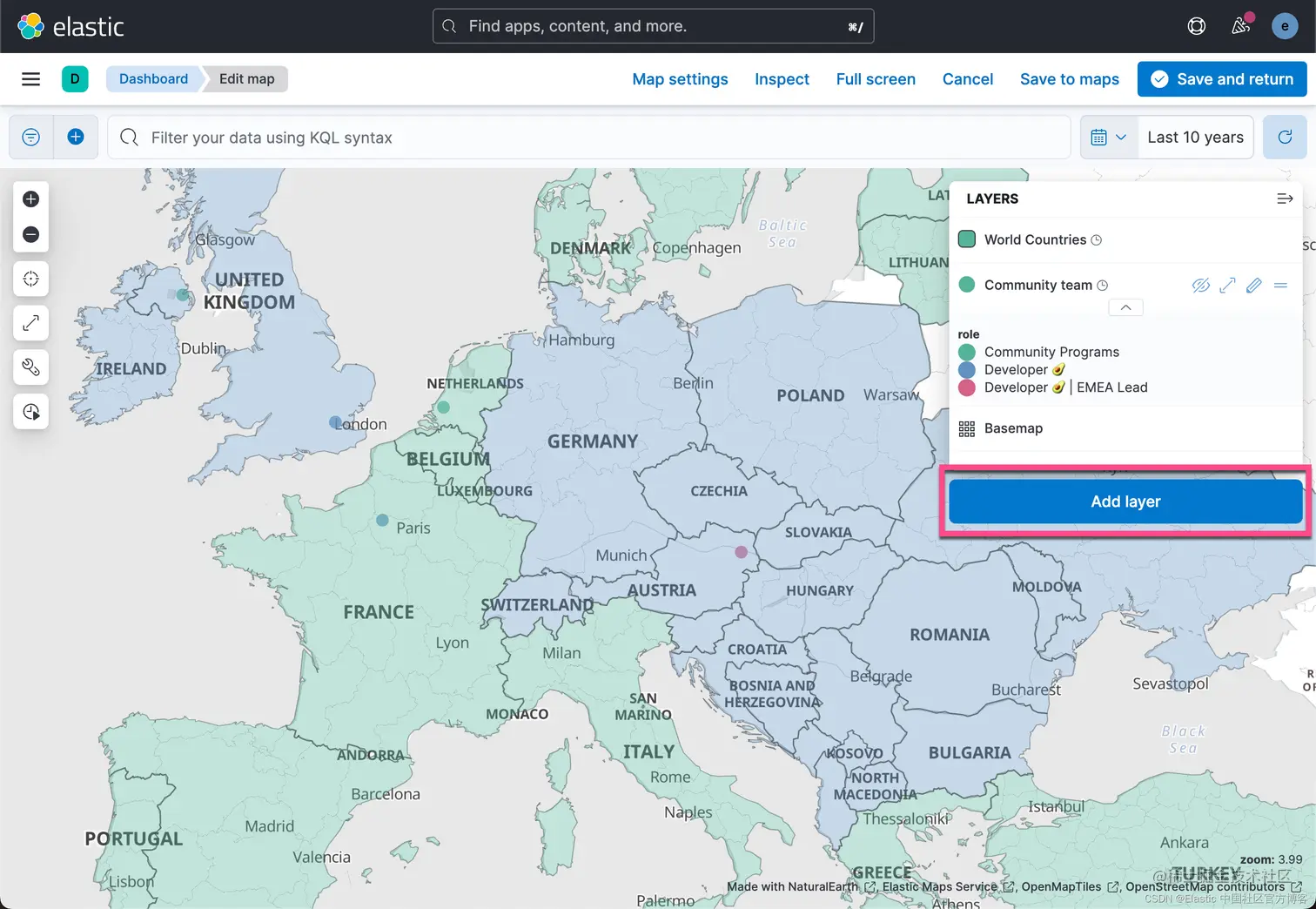The width and height of the screenshot is (1316, 909).
Task: Go to the Dashboard breadcrumb
Action: 153,79
